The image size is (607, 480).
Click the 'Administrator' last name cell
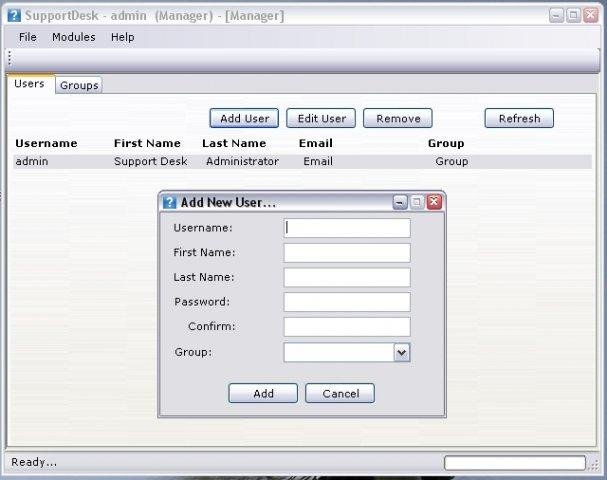point(242,161)
